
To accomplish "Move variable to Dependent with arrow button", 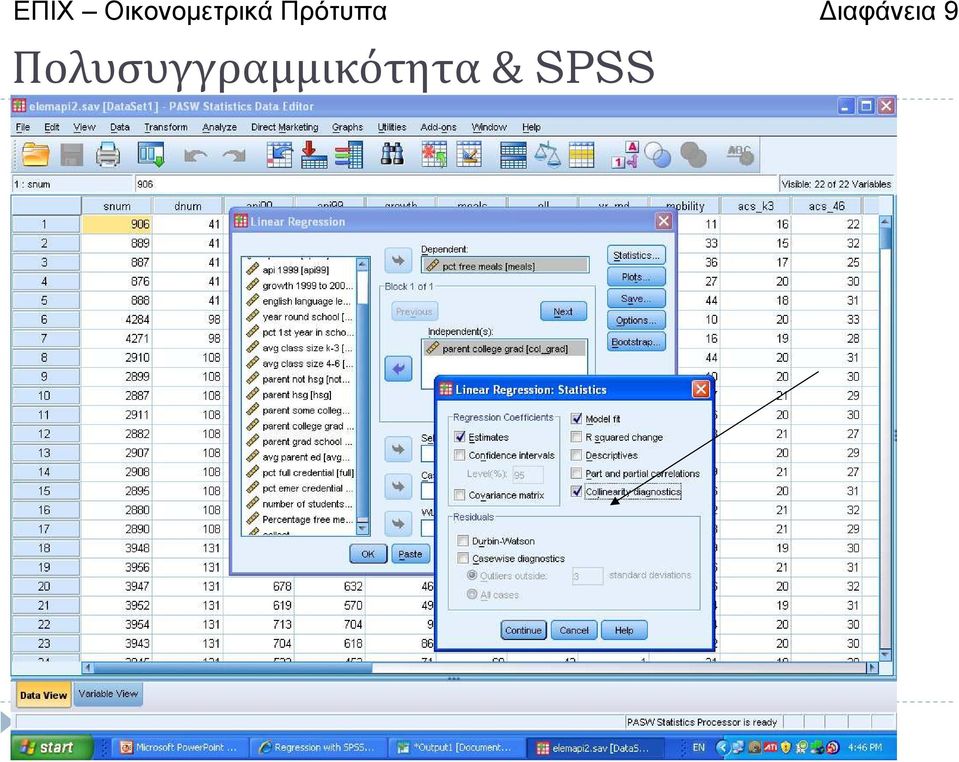I will pyautogui.click(x=398, y=261).
